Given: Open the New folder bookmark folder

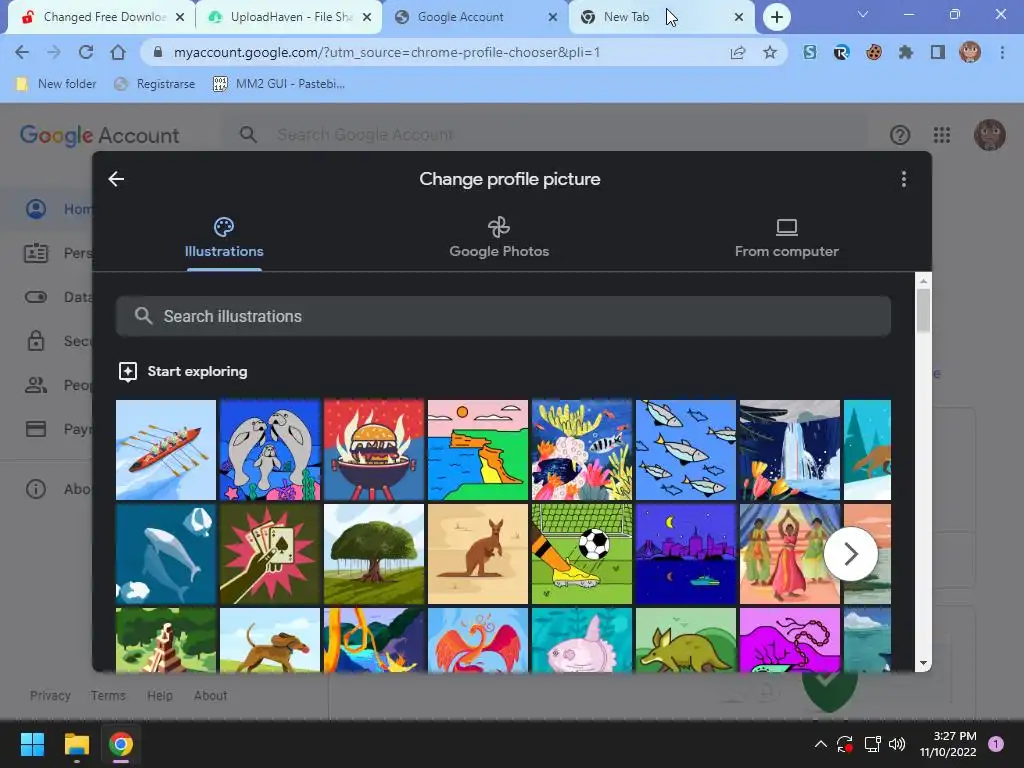Looking at the screenshot, I should coord(56,84).
